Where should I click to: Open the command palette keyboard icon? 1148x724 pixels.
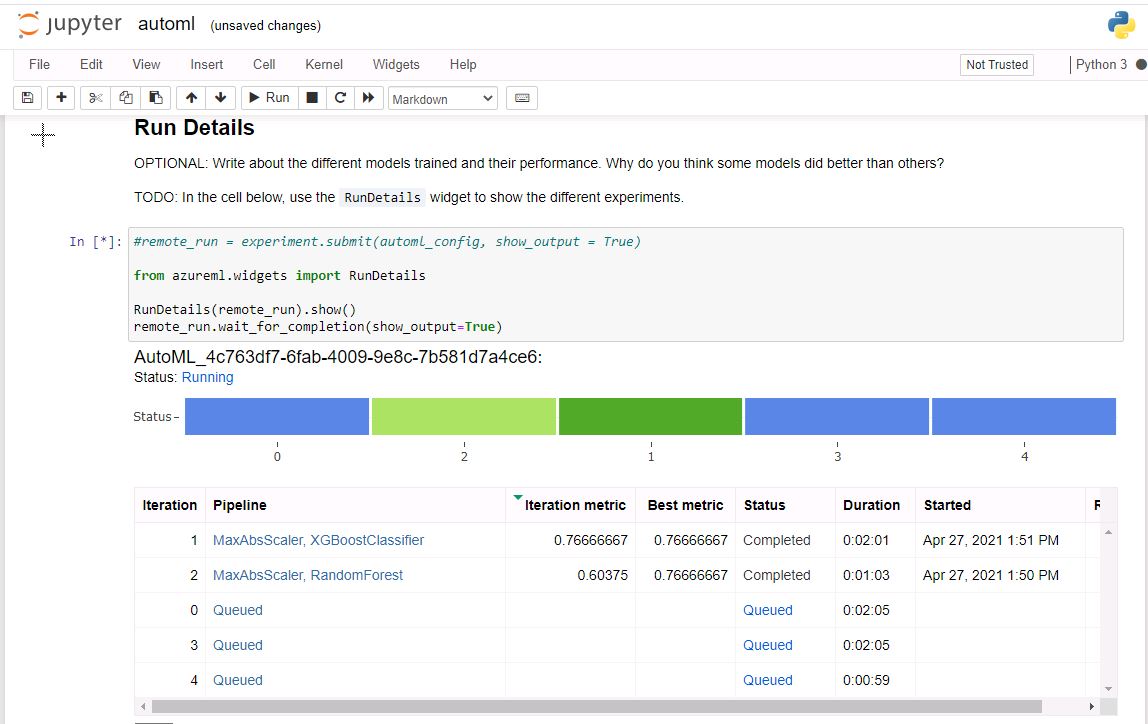(520, 97)
